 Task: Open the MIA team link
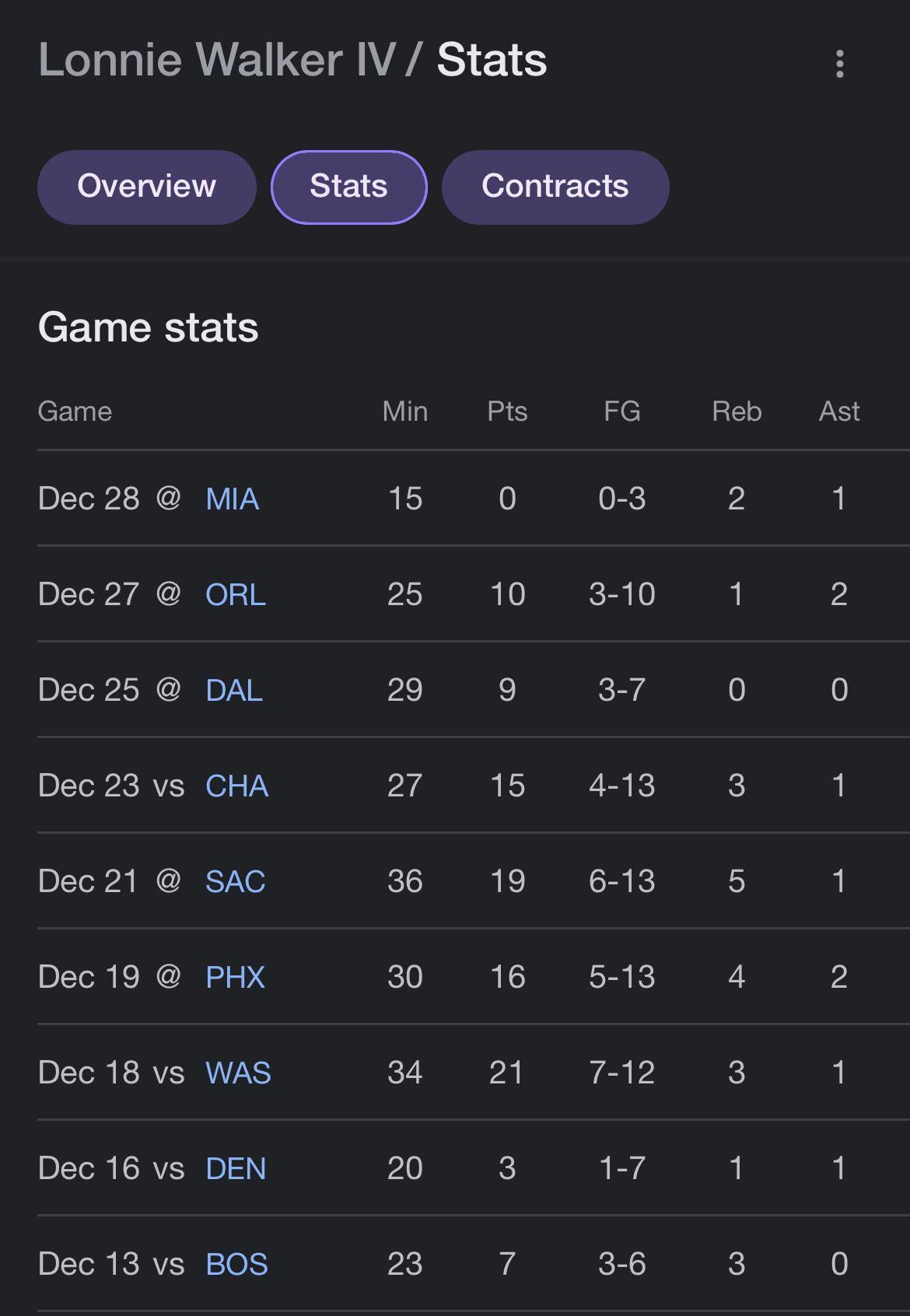pyautogui.click(x=232, y=499)
